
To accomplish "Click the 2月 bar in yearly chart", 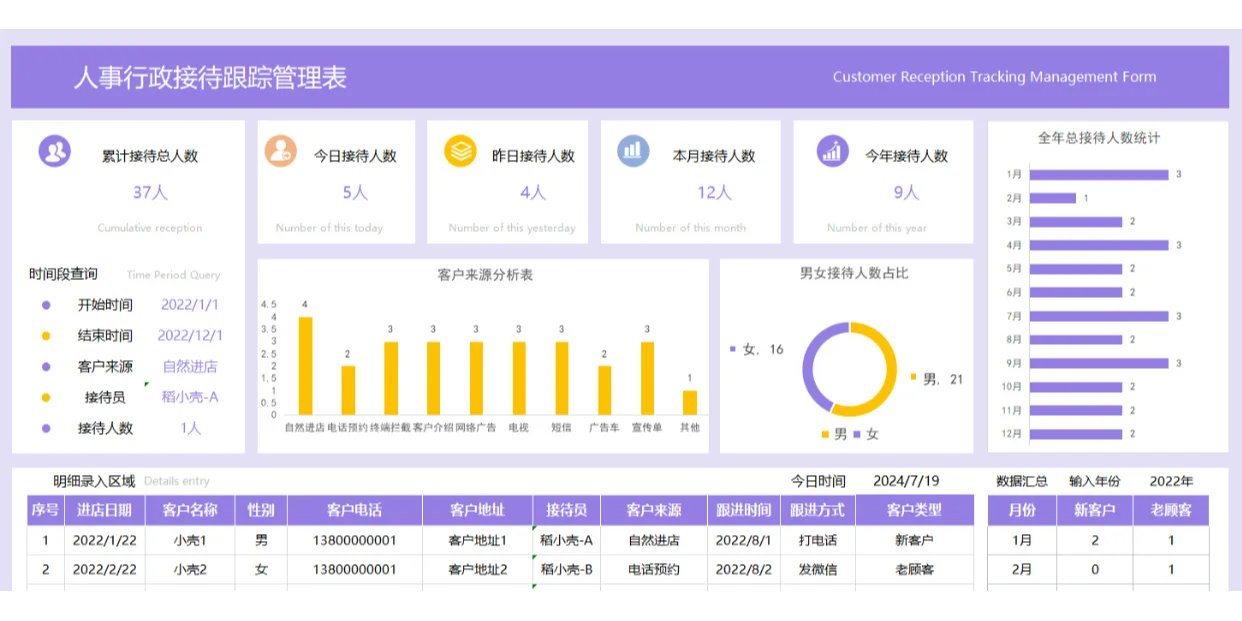I will [1053, 198].
